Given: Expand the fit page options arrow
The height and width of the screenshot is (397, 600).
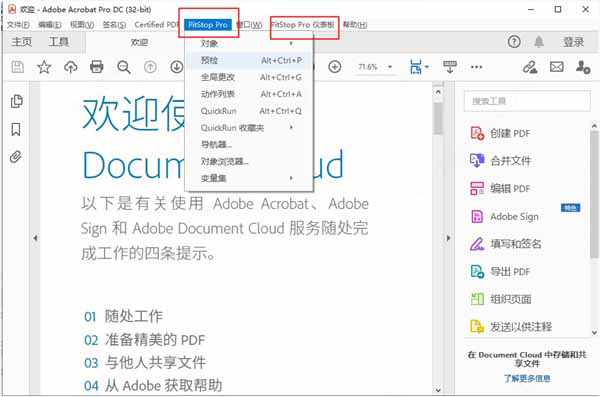Looking at the screenshot, I should 427,67.
